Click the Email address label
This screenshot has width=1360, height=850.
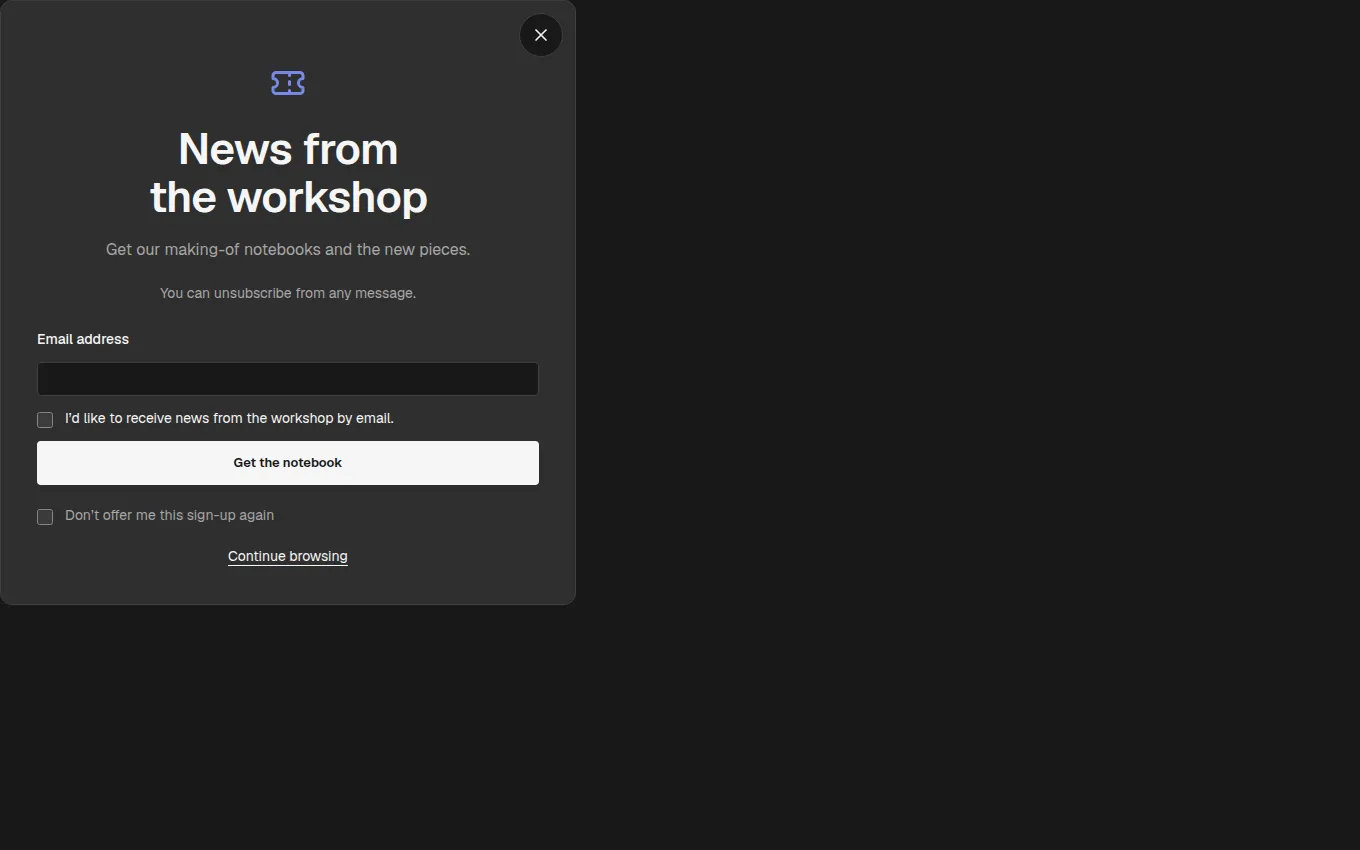pyautogui.click(x=83, y=339)
